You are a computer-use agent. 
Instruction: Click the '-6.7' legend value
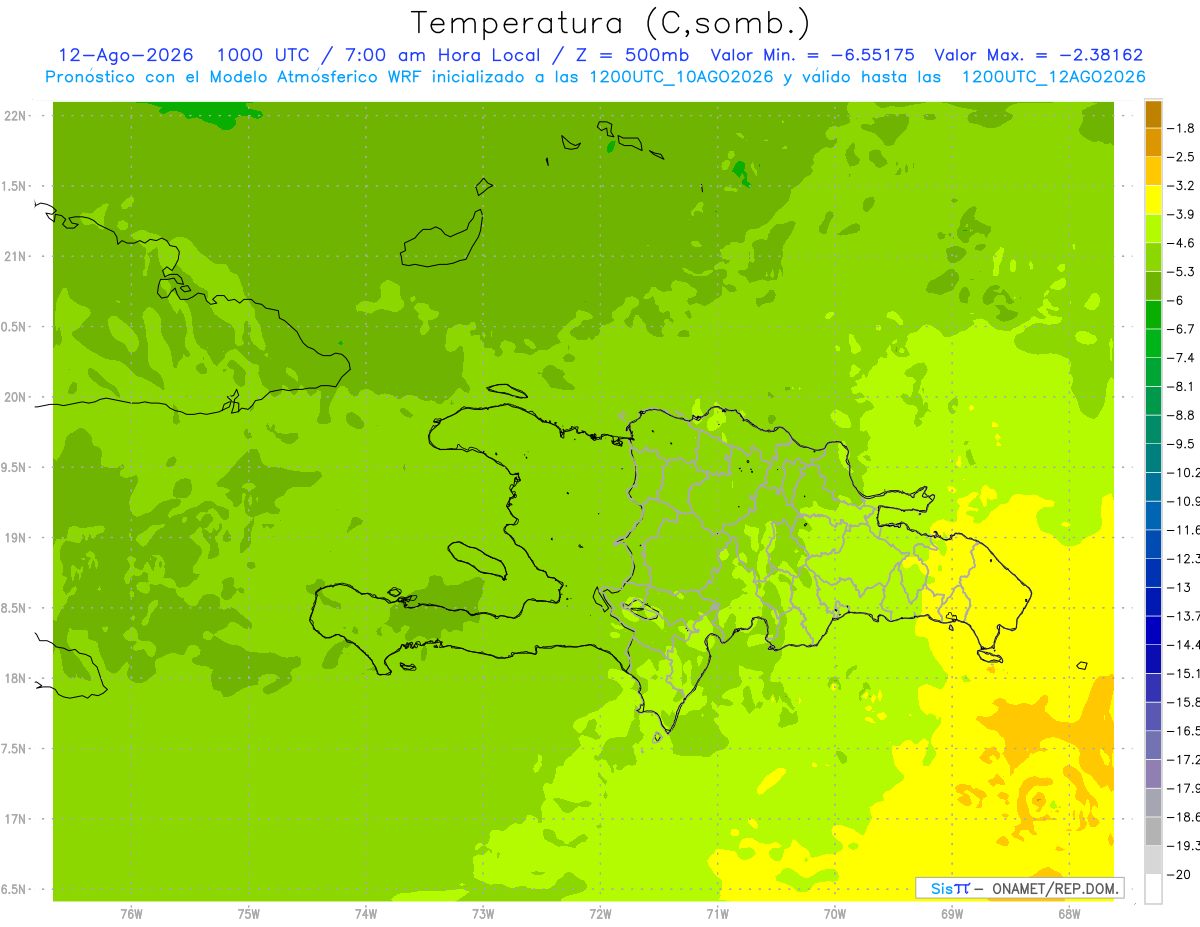point(1182,328)
